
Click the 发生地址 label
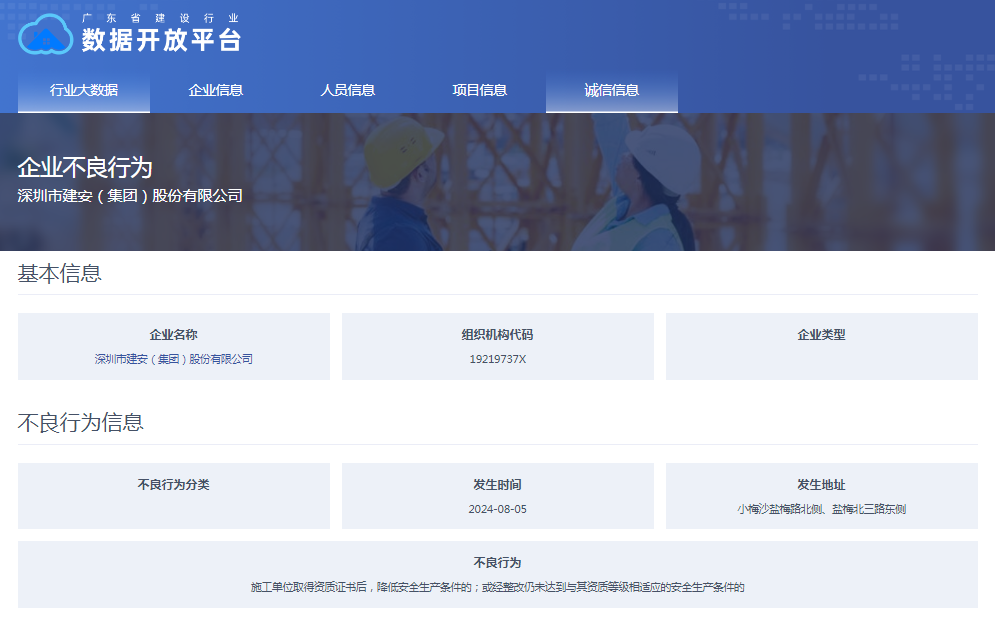point(821,485)
